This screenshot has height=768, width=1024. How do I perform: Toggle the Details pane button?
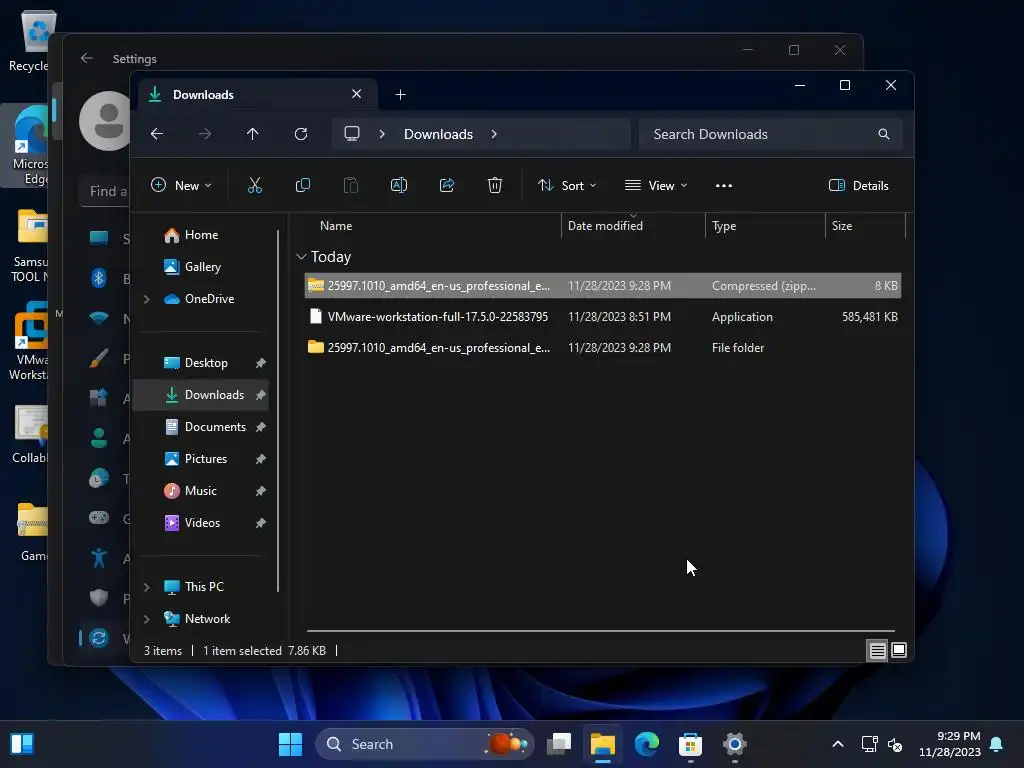click(x=858, y=185)
